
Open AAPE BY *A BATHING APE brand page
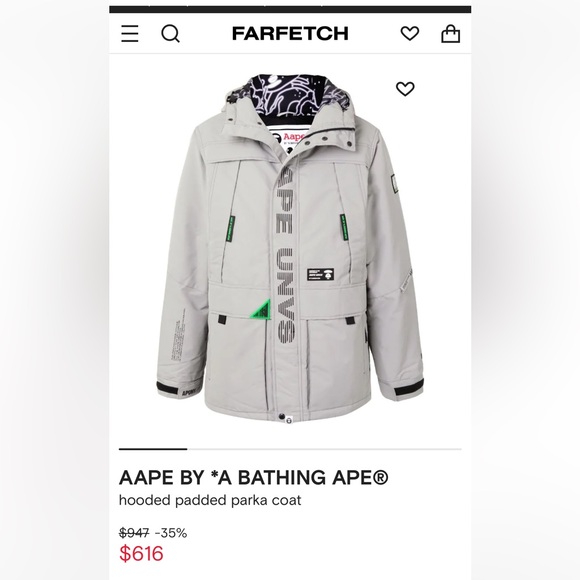254,477
